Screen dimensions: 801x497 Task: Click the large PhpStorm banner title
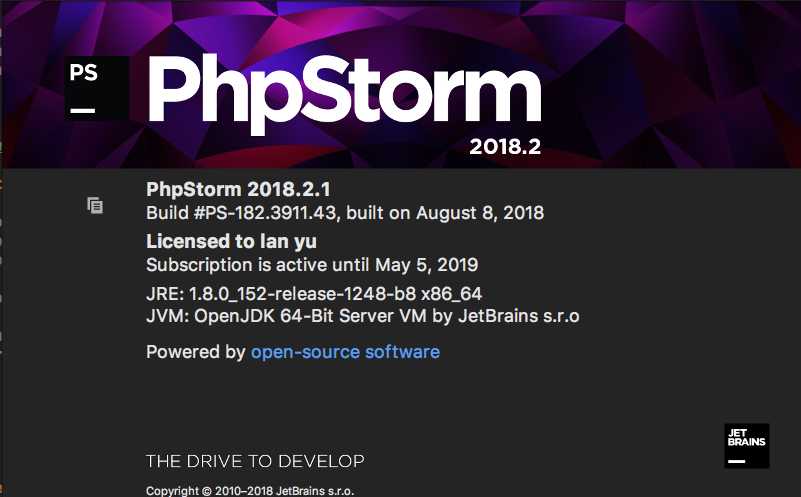click(345, 96)
